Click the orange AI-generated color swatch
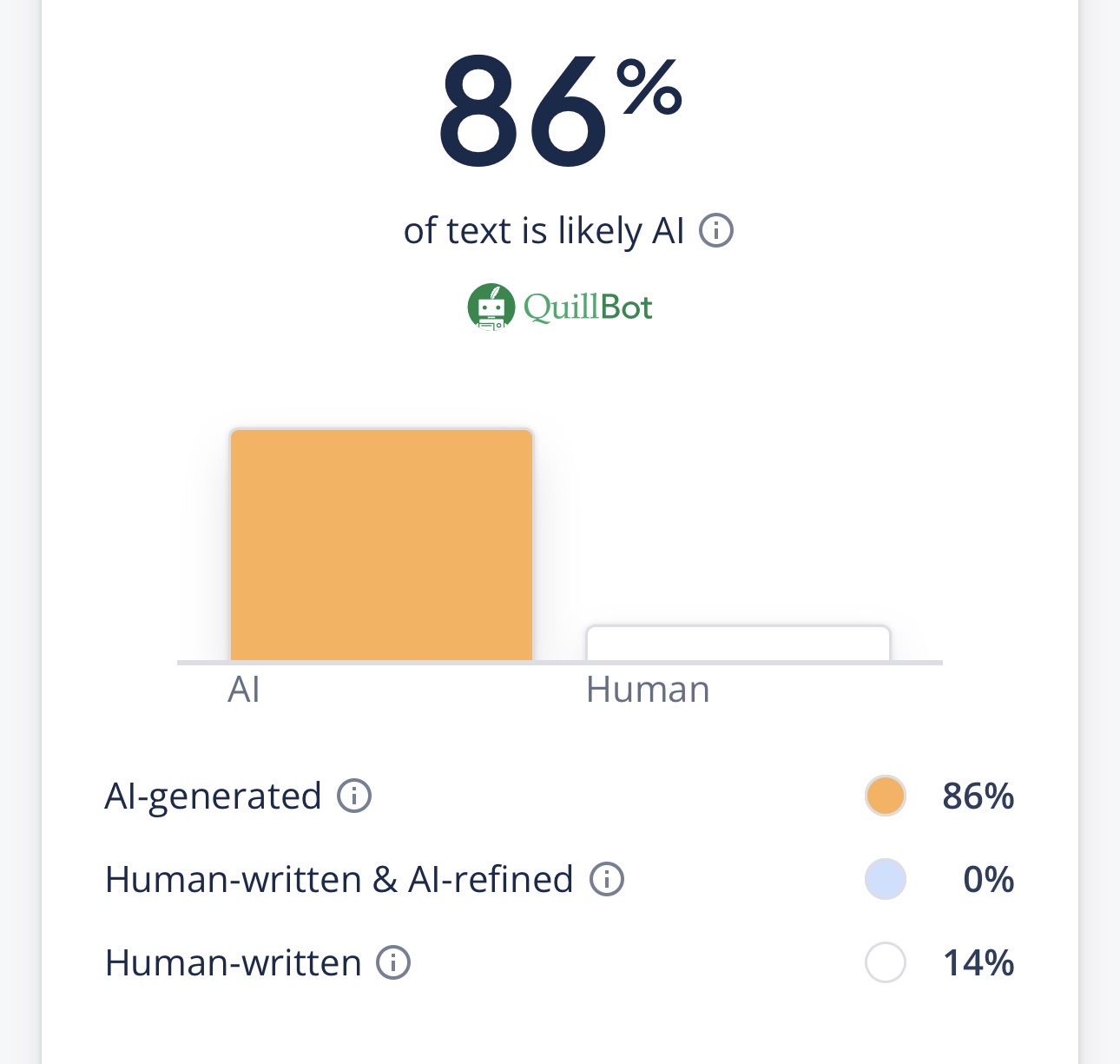The image size is (1120, 1064). (886, 796)
